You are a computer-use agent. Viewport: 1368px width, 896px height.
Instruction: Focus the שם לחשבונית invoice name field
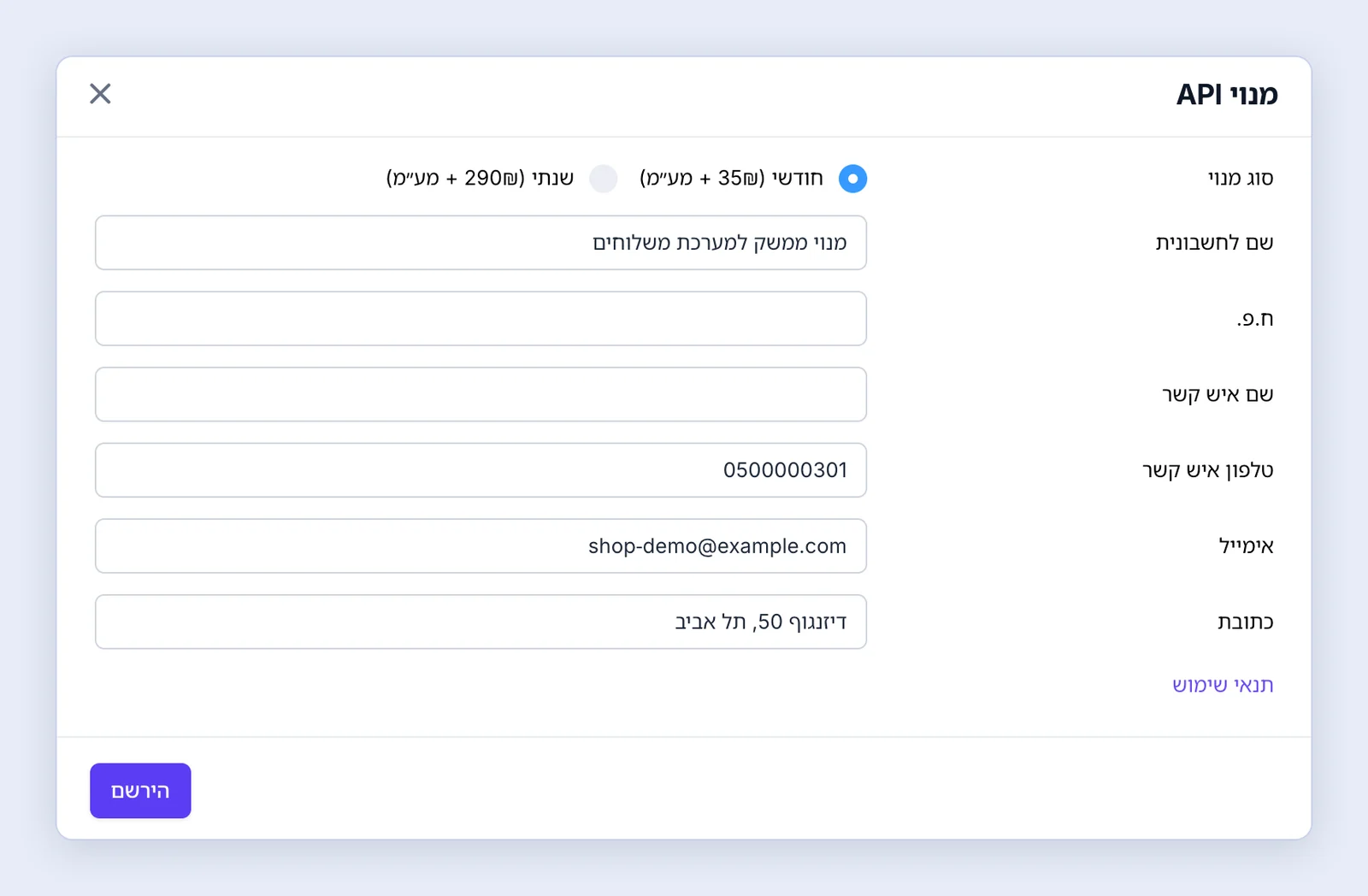pos(481,243)
